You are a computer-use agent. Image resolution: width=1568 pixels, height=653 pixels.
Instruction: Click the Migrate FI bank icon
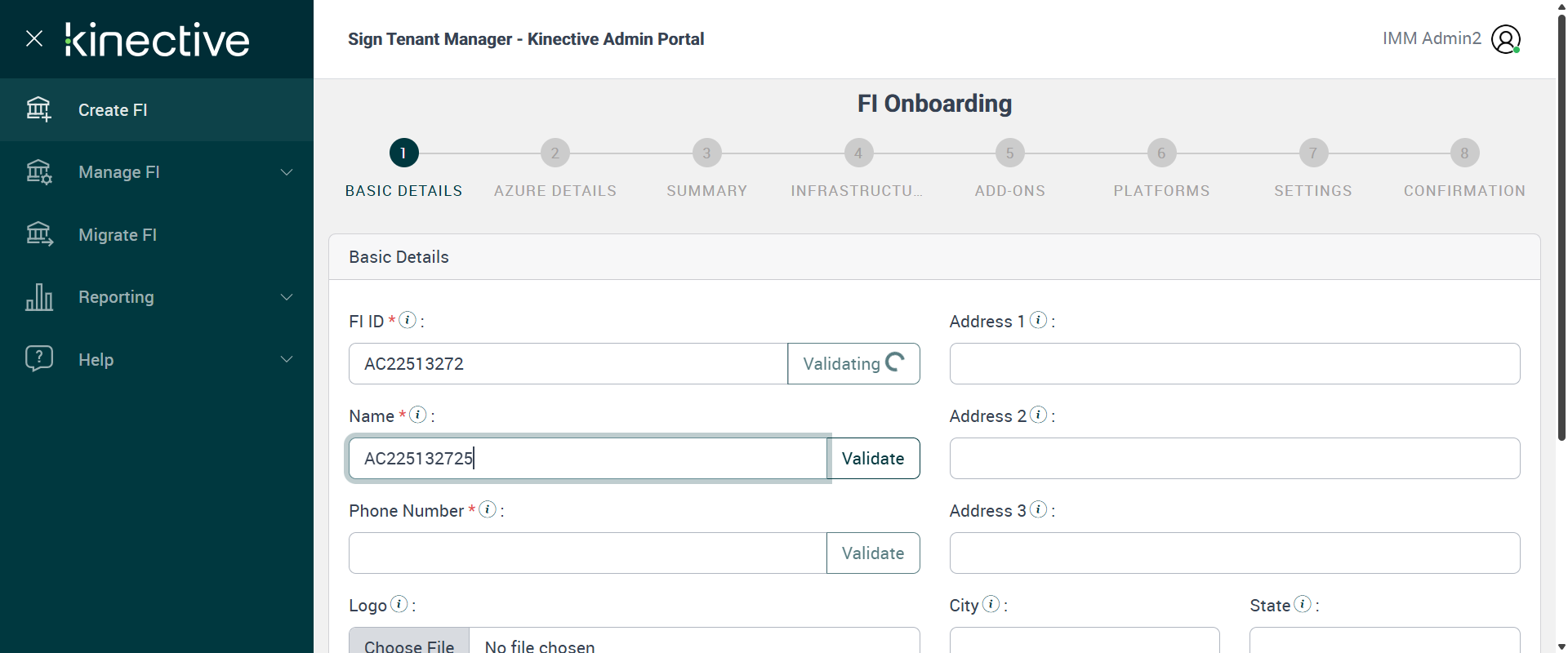[38, 235]
